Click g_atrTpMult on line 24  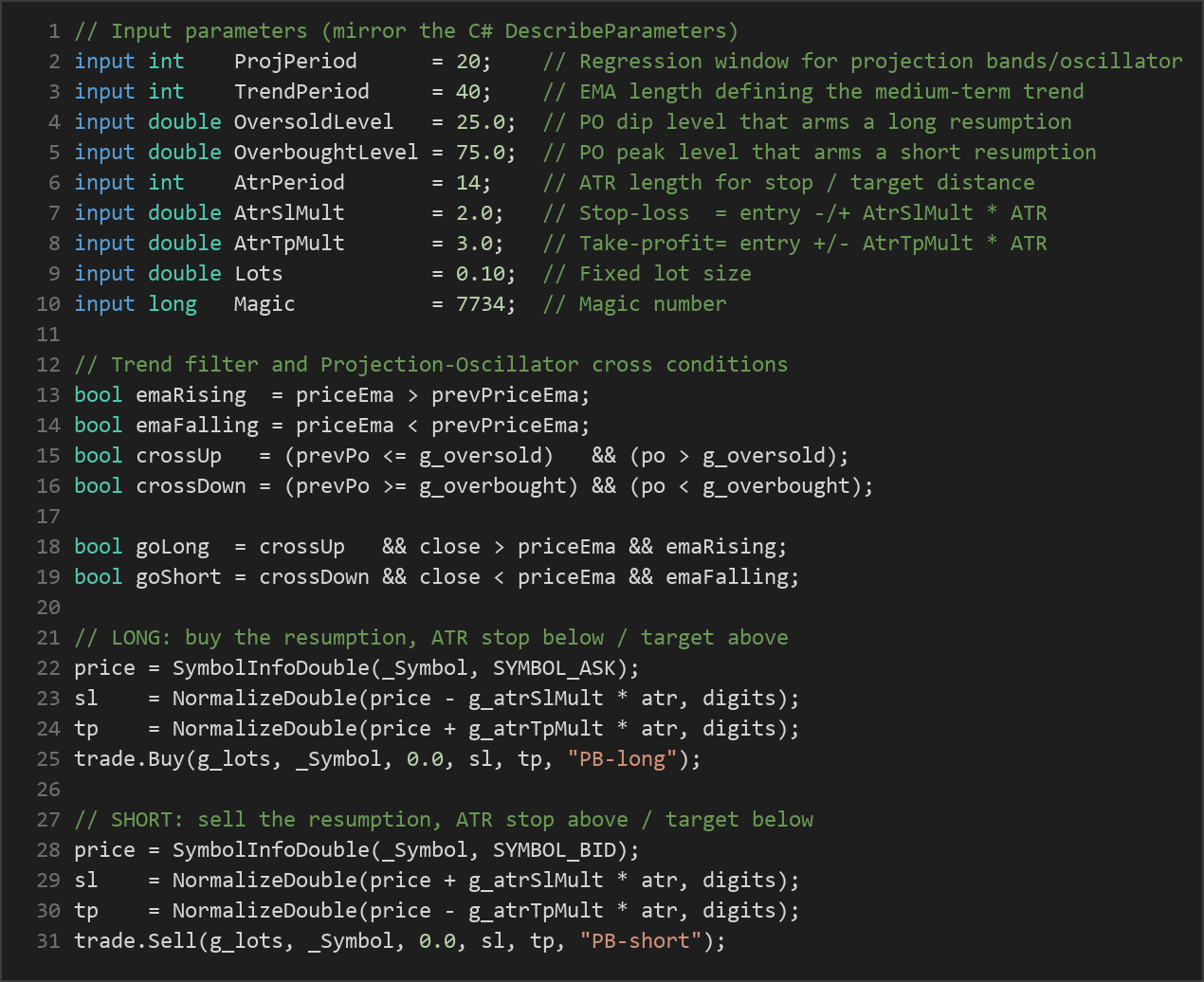(x=537, y=729)
